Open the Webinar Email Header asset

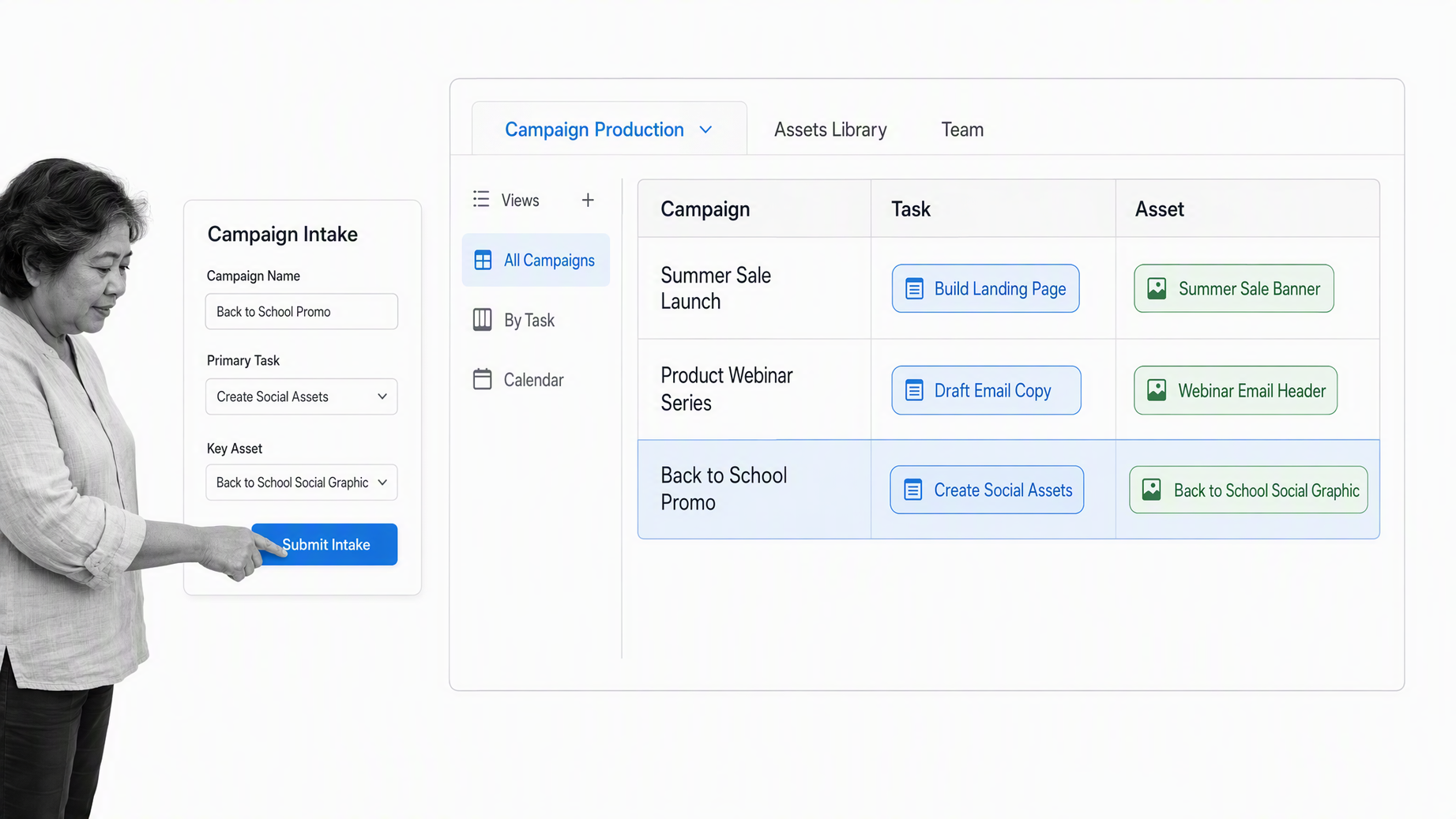tap(1236, 390)
